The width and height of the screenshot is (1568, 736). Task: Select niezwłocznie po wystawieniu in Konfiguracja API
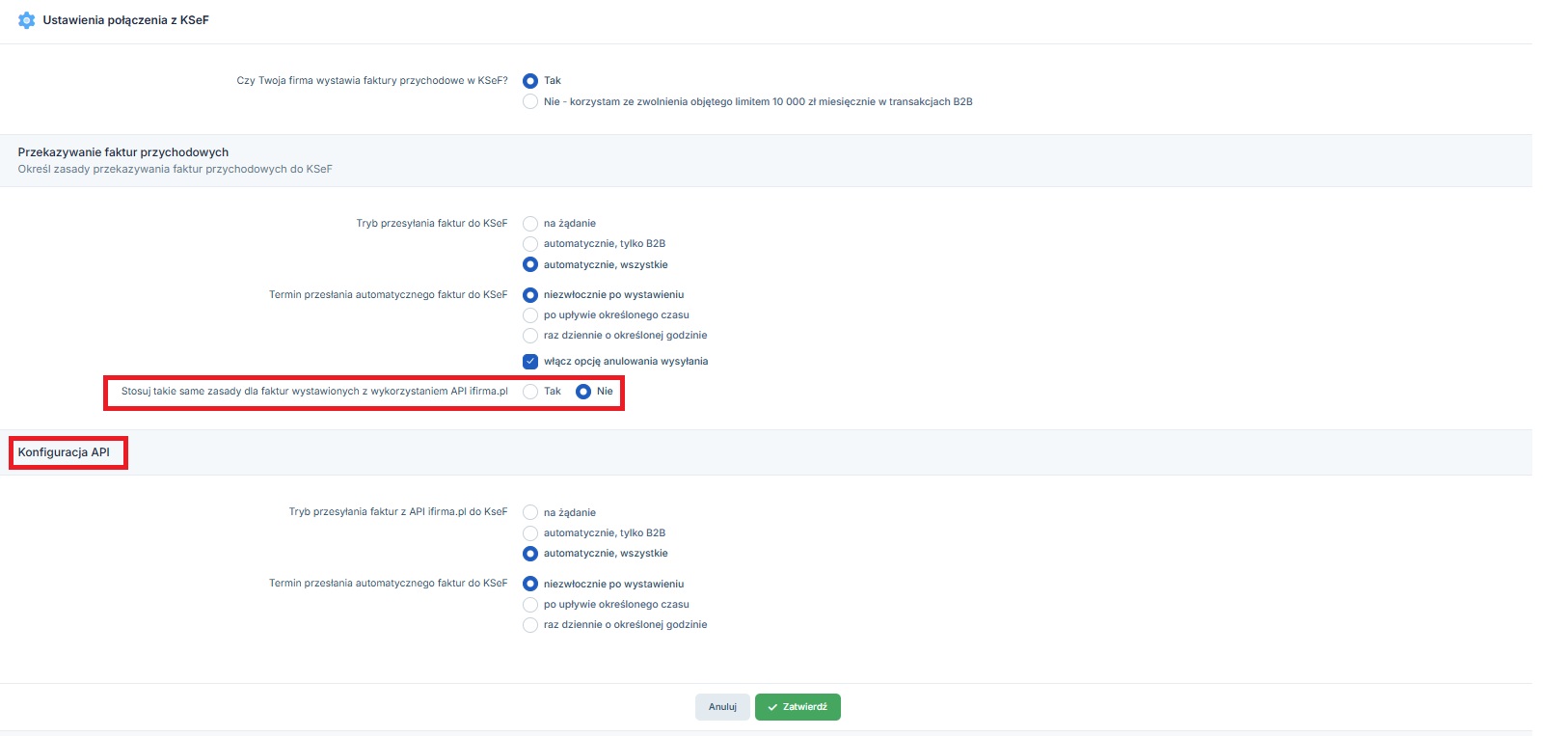530,585
